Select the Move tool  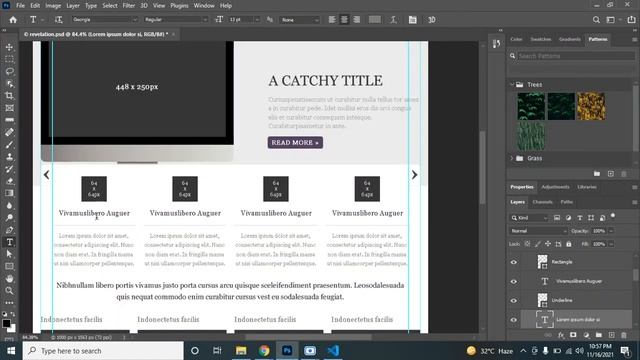pyautogui.click(x=9, y=47)
